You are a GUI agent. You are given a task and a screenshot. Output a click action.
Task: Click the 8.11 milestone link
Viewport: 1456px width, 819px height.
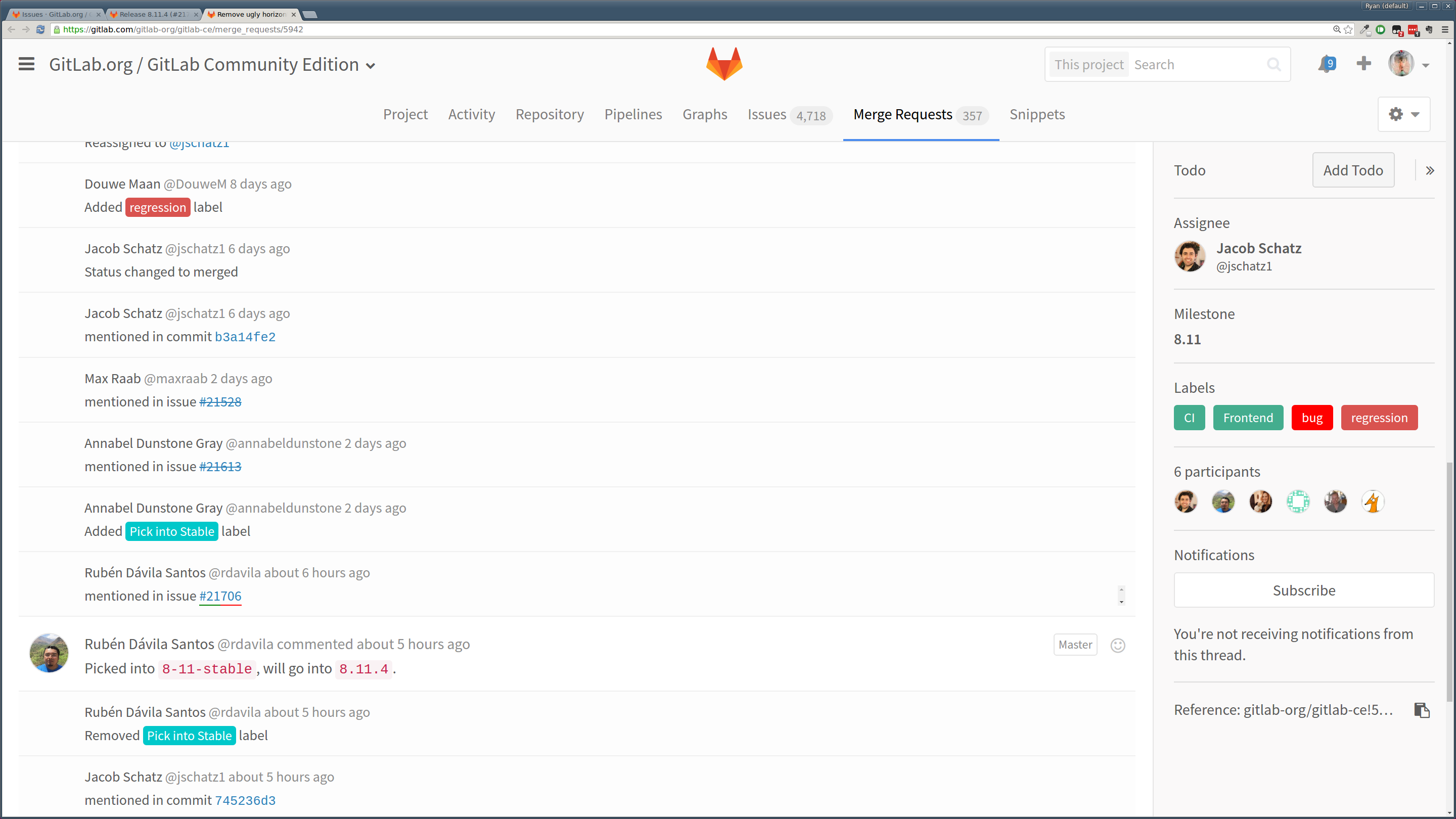1187,339
